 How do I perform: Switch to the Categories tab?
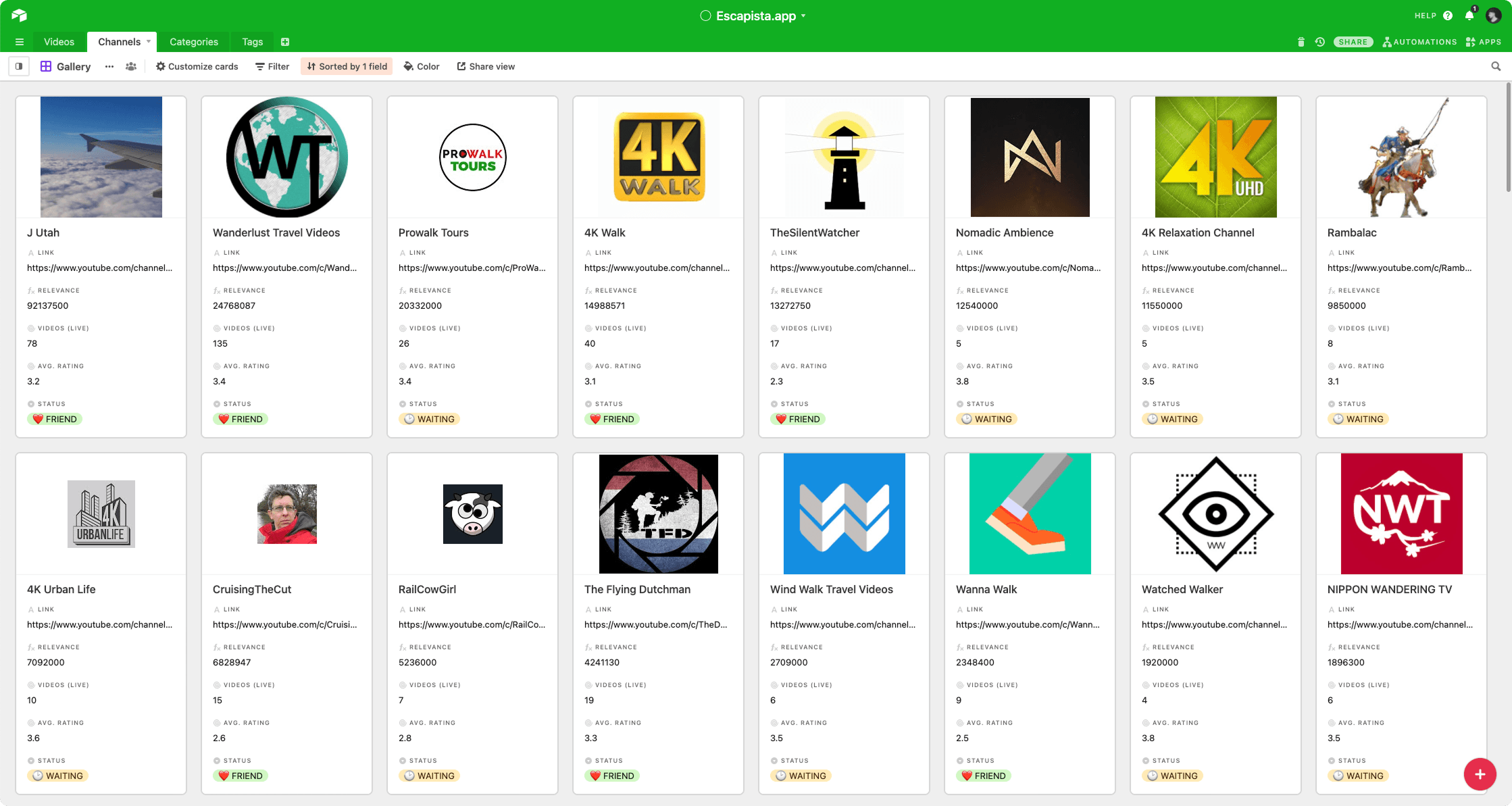(x=193, y=42)
